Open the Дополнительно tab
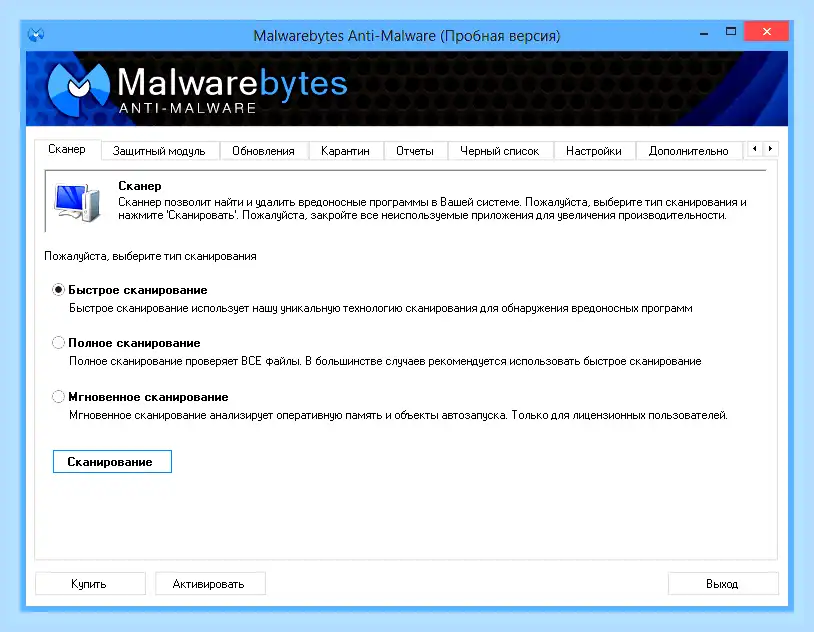This screenshot has height=632, width=814. pos(688,151)
